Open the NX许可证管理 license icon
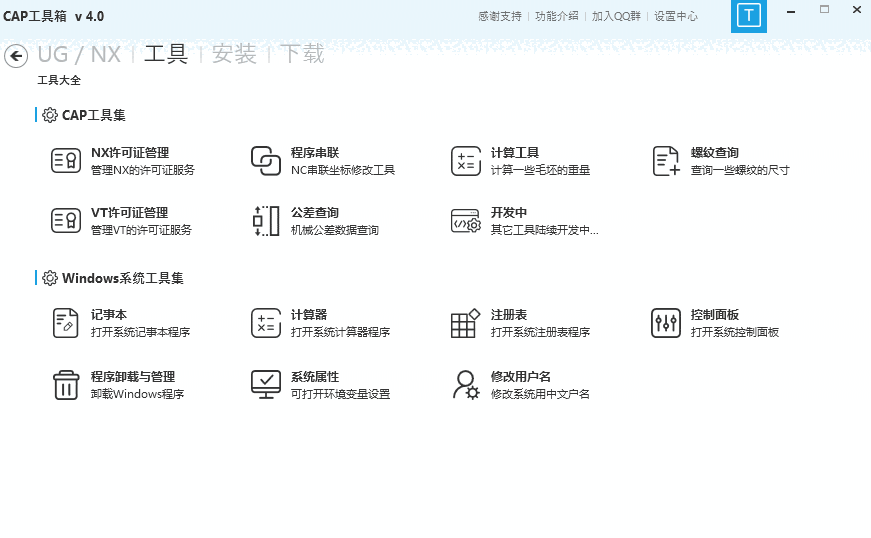The width and height of the screenshot is (871, 538). click(66, 161)
